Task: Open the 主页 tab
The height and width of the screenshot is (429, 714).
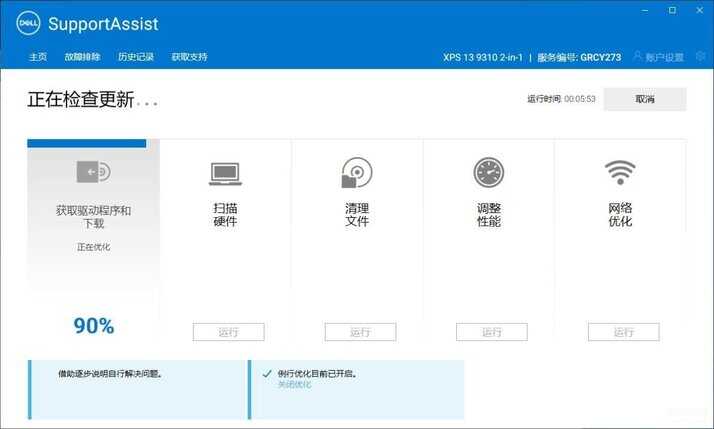Action: coord(38,57)
